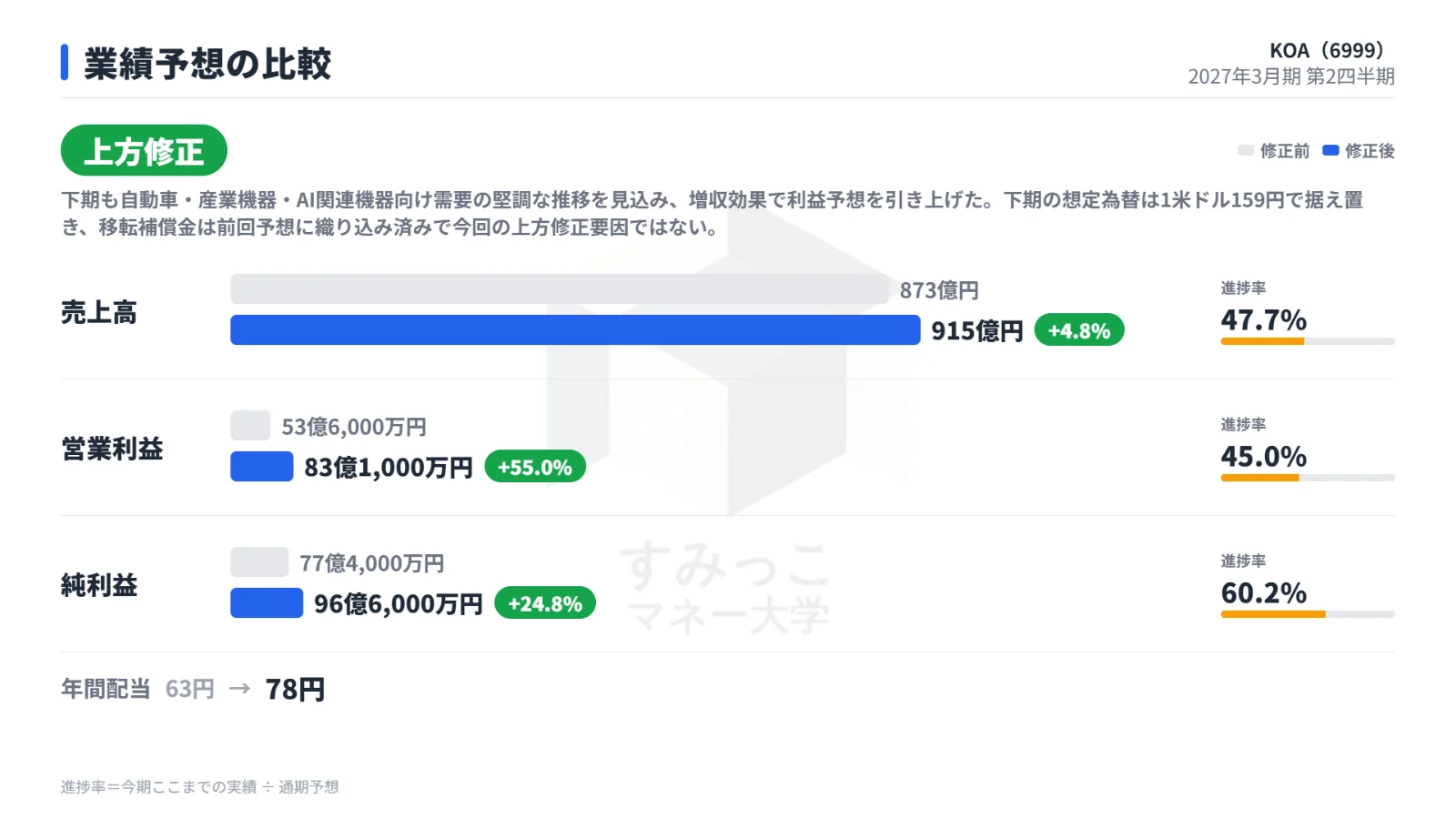
Task: Click the 営業利益 row label
Action: pyautogui.click(x=112, y=449)
